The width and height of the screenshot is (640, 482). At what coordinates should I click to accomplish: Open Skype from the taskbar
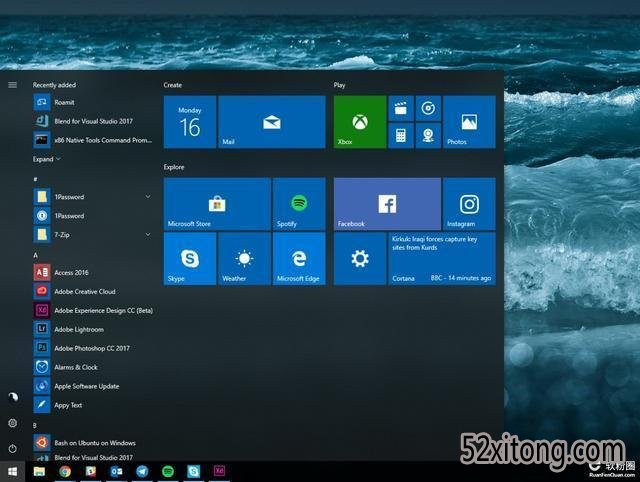point(193,472)
